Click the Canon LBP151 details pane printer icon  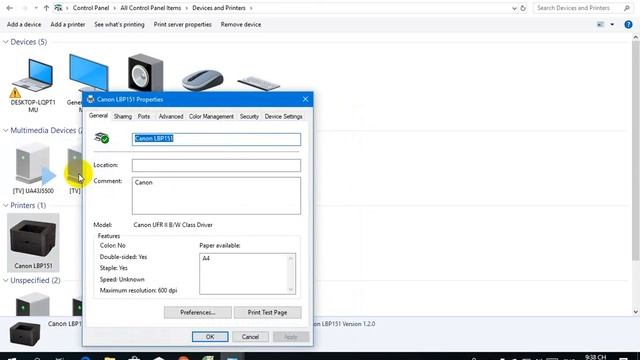(x=25, y=333)
